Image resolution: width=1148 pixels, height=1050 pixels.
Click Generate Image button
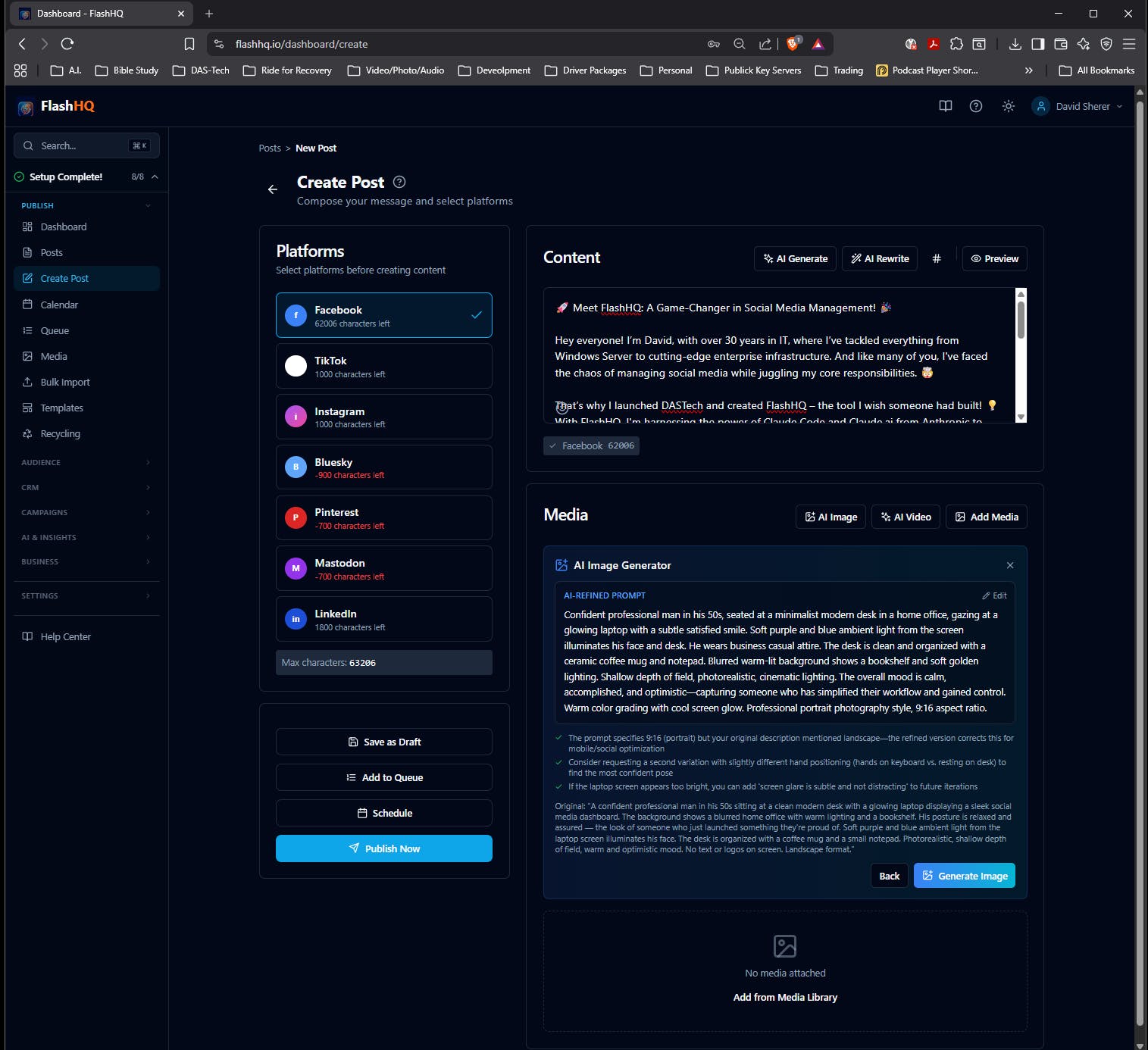965,876
